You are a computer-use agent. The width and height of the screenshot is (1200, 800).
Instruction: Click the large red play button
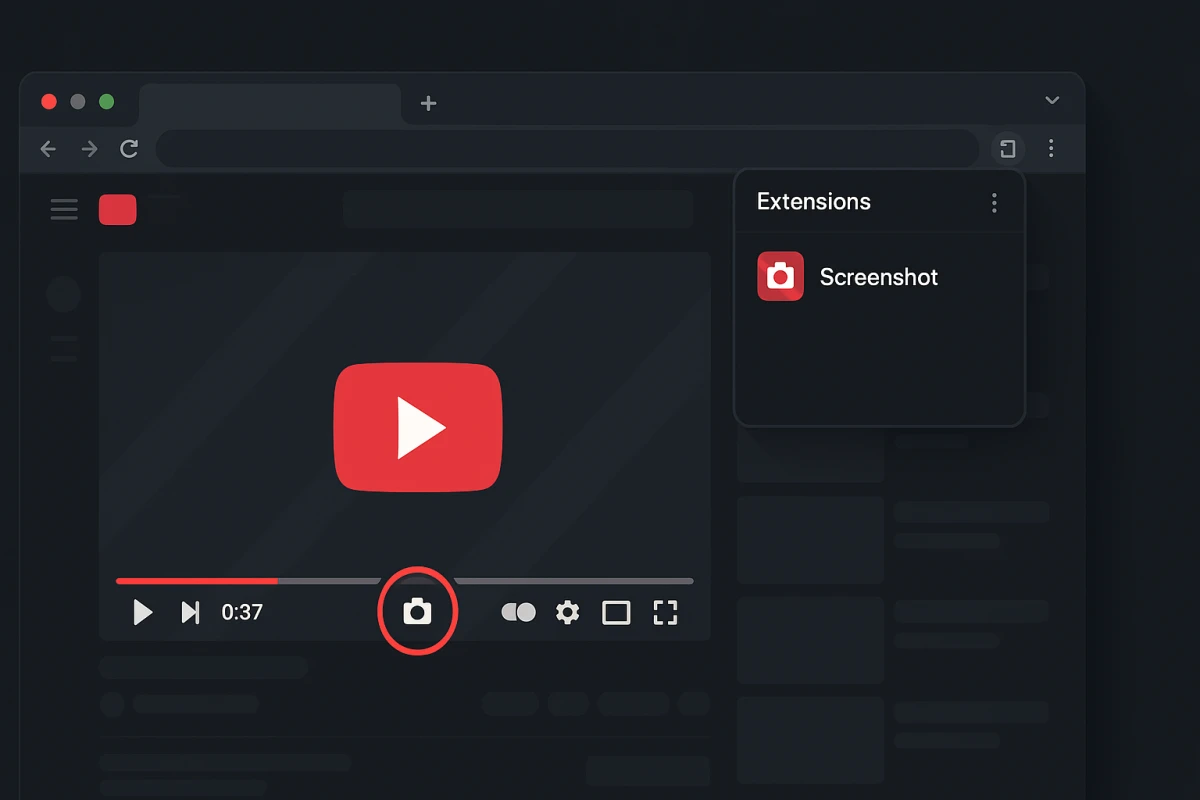(418, 427)
